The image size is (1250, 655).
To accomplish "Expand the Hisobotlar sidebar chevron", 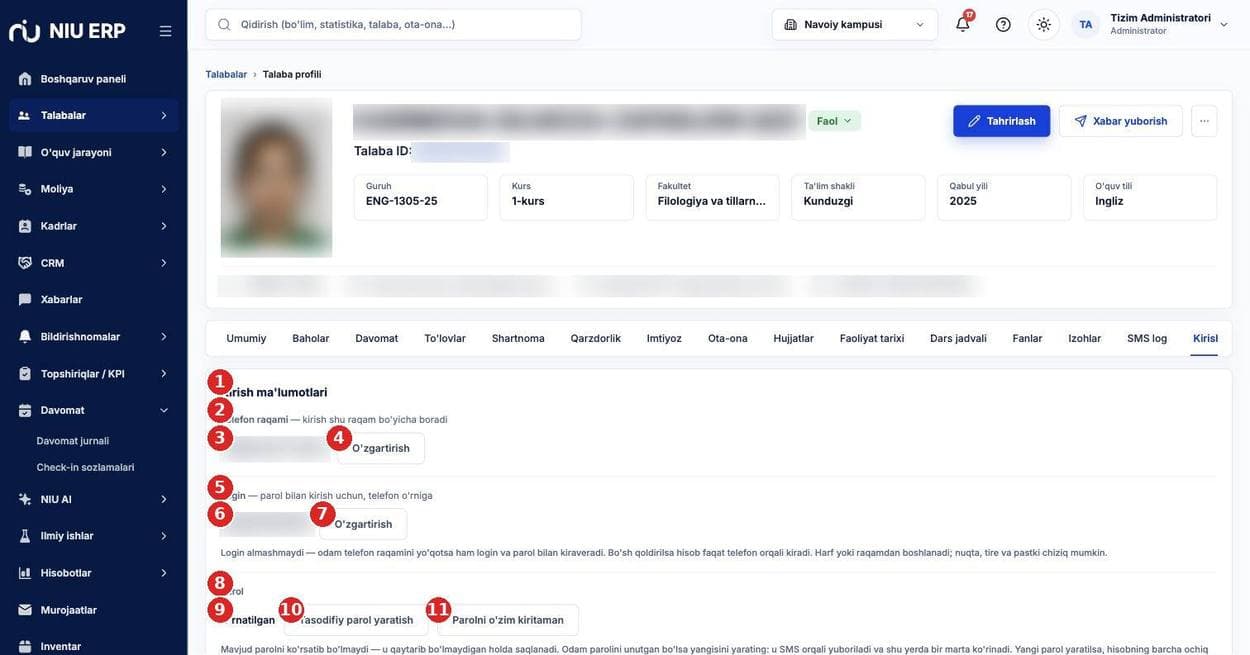I will (164, 573).
